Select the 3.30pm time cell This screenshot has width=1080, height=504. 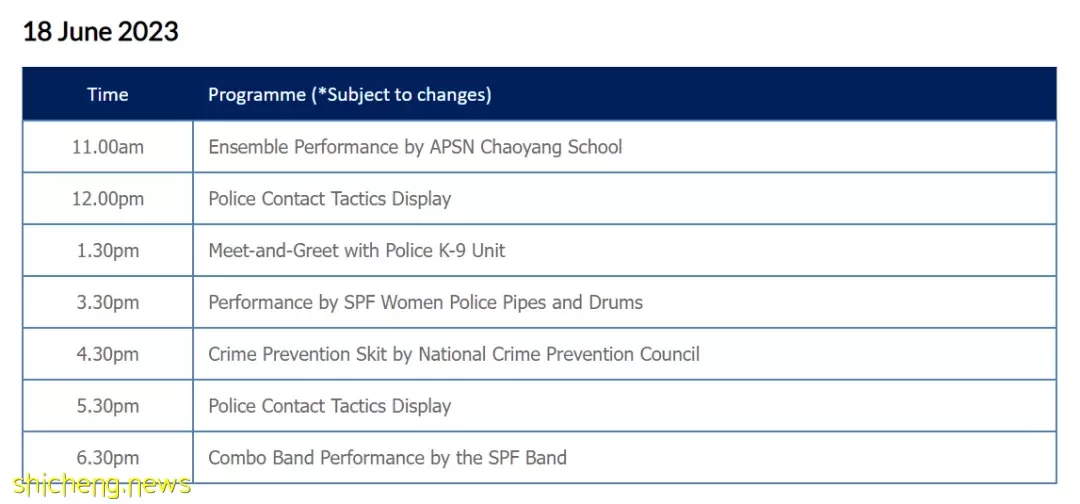107,302
